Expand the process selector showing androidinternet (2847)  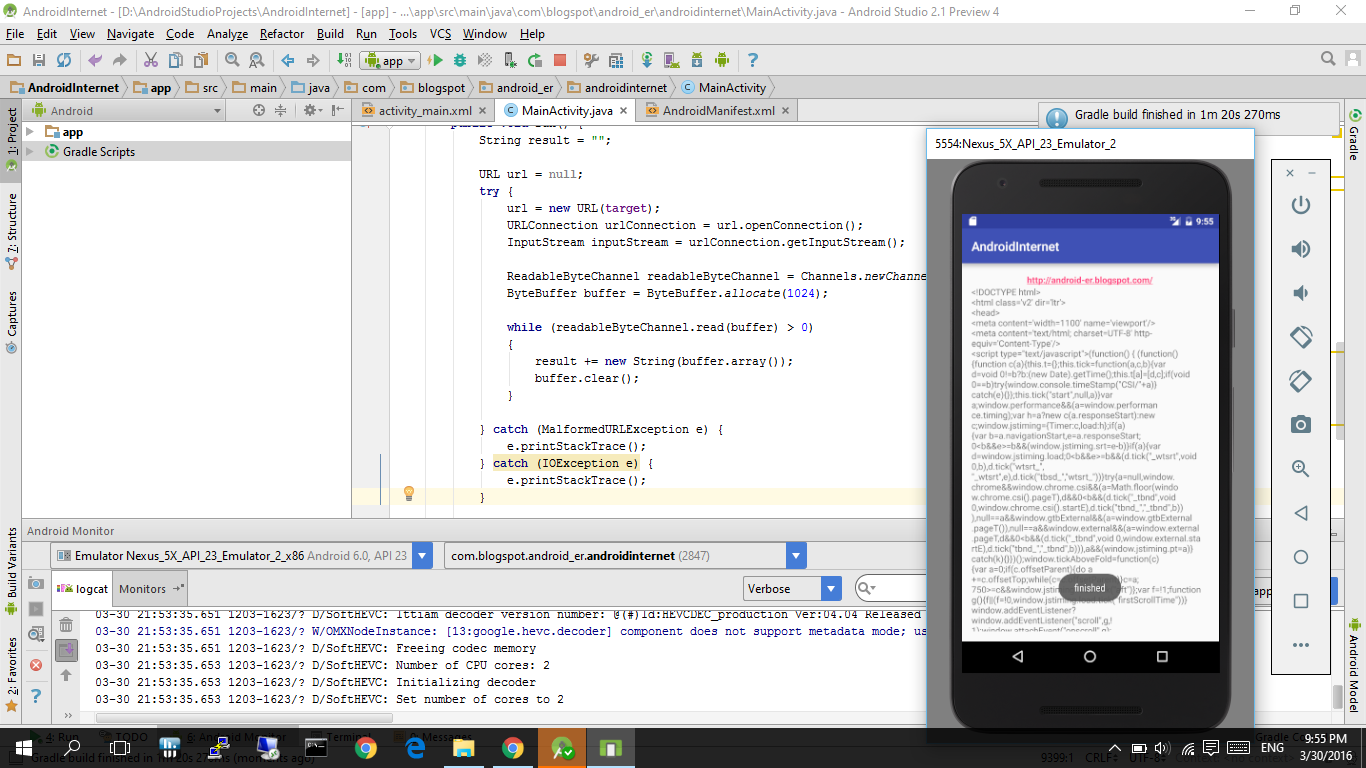coord(795,554)
